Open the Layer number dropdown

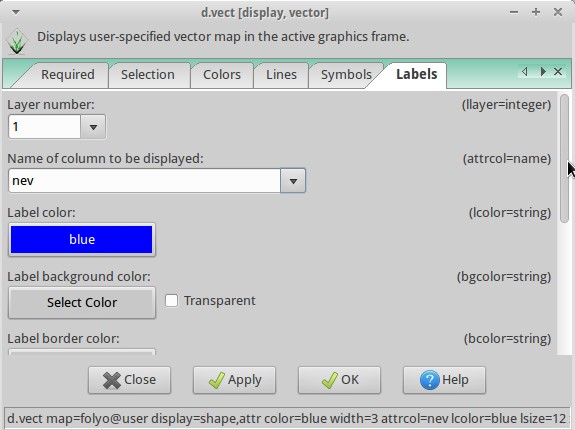(x=93, y=127)
